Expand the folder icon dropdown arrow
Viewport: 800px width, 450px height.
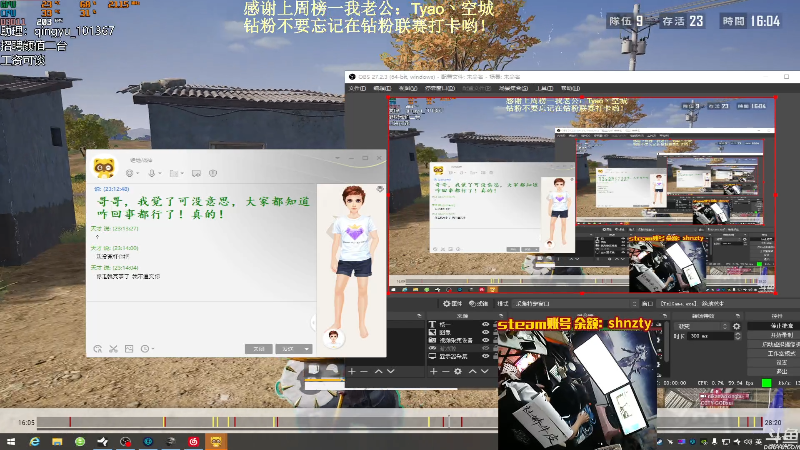point(182,174)
